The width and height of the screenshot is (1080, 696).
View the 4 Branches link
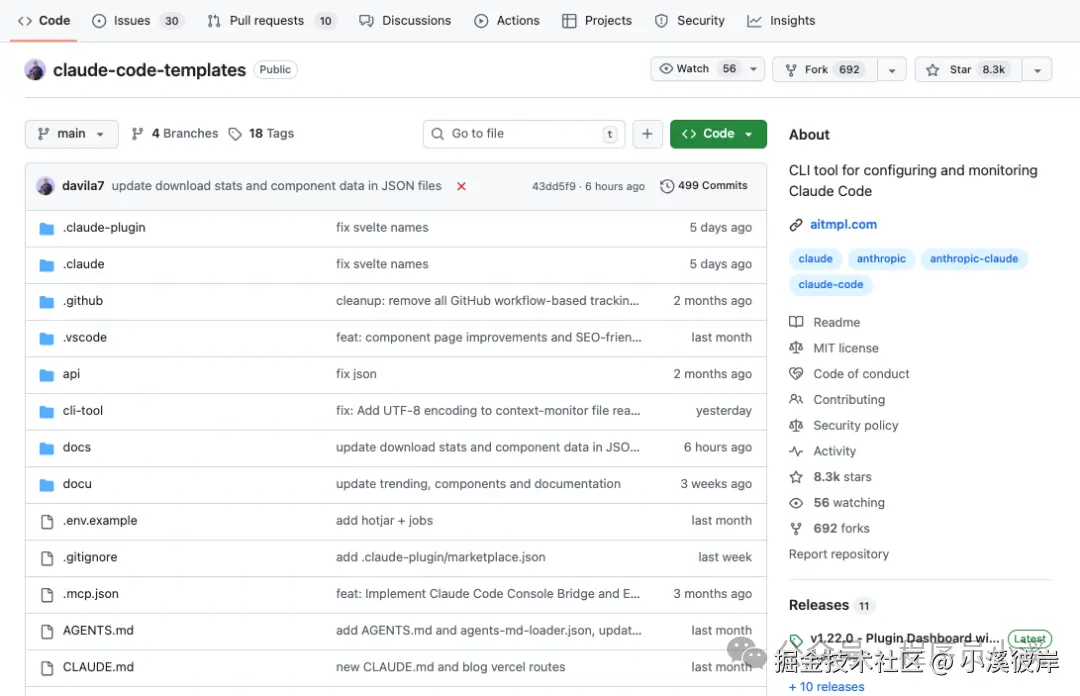(x=175, y=134)
